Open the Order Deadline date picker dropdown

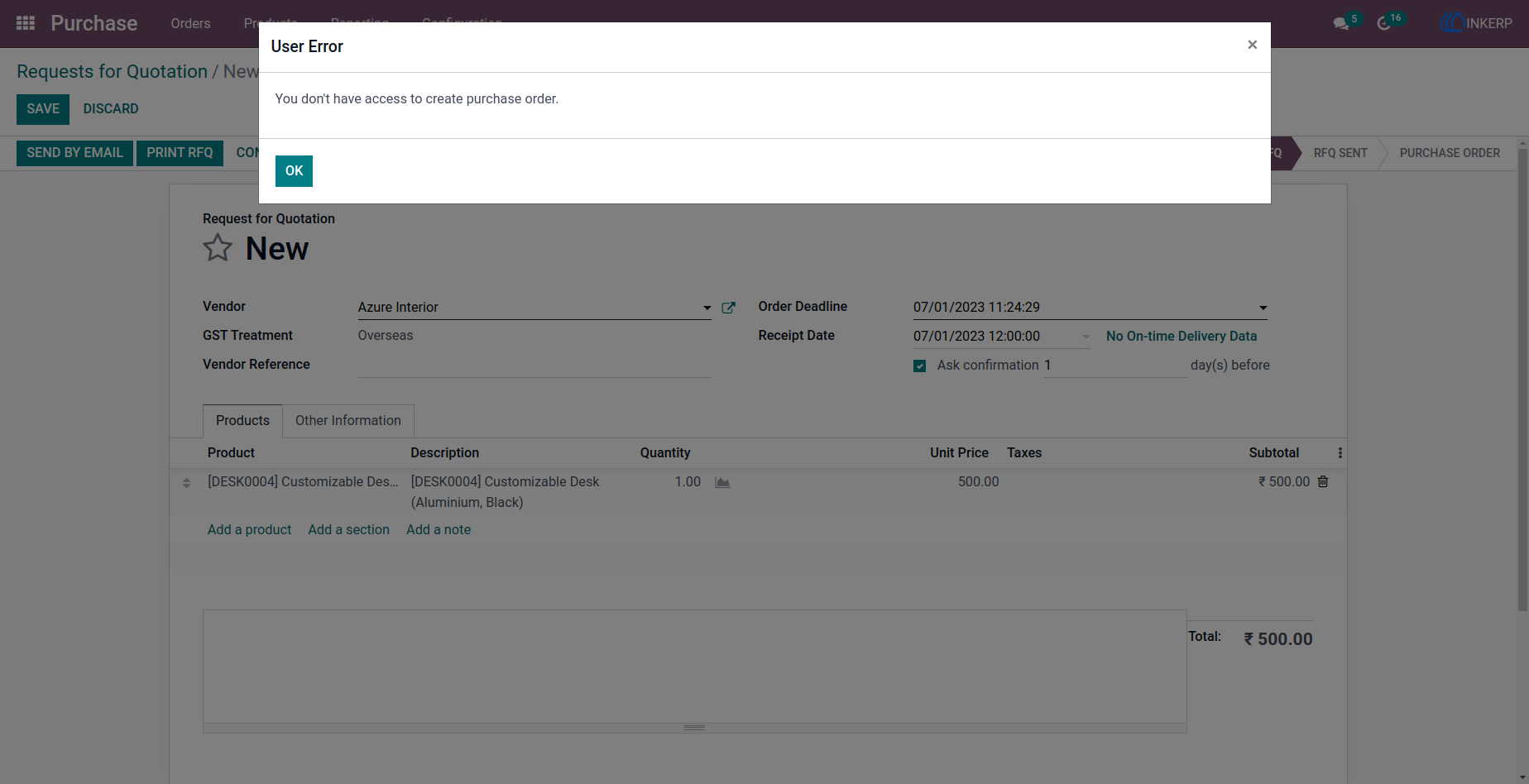pyautogui.click(x=1263, y=308)
